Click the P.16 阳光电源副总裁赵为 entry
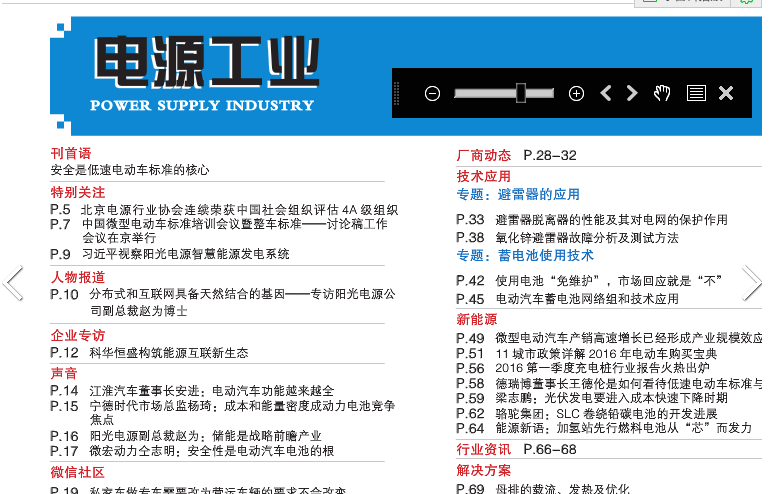The image size is (770, 494). tap(186, 436)
